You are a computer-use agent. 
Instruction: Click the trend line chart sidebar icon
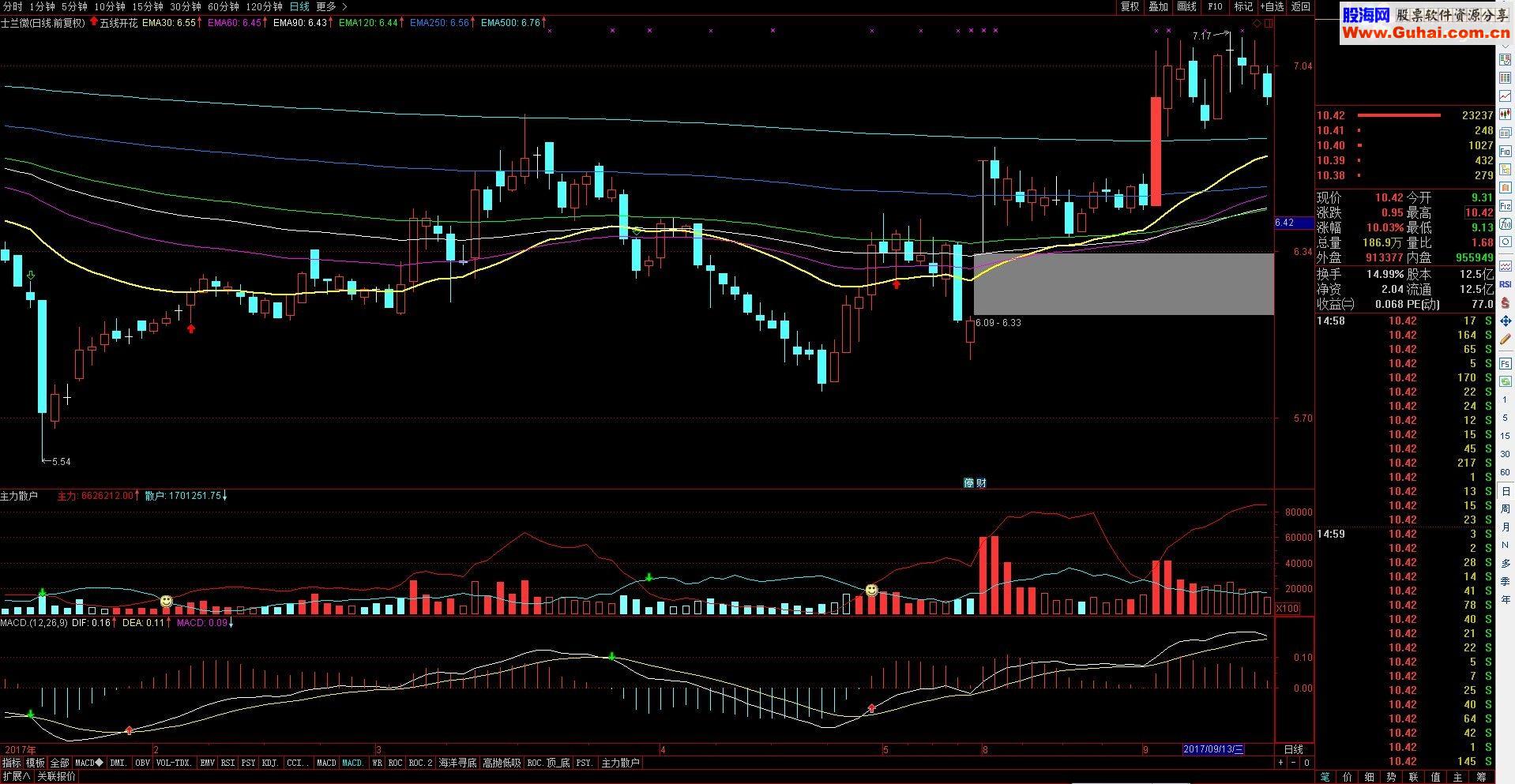(x=1506, y=96)
